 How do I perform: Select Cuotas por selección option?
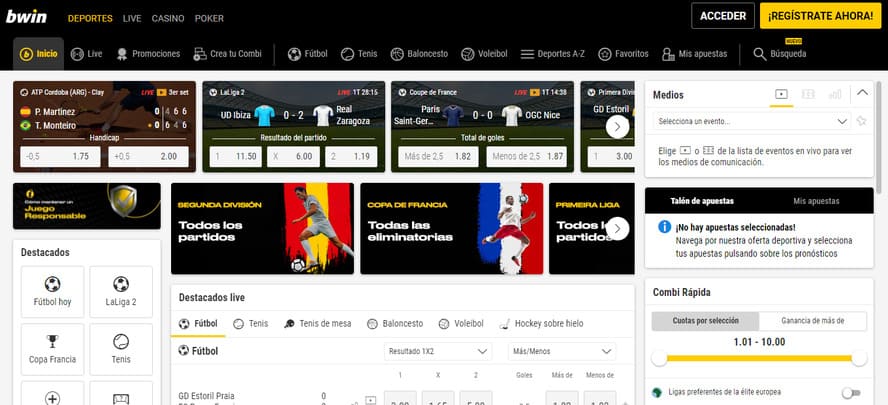point(705,321)
